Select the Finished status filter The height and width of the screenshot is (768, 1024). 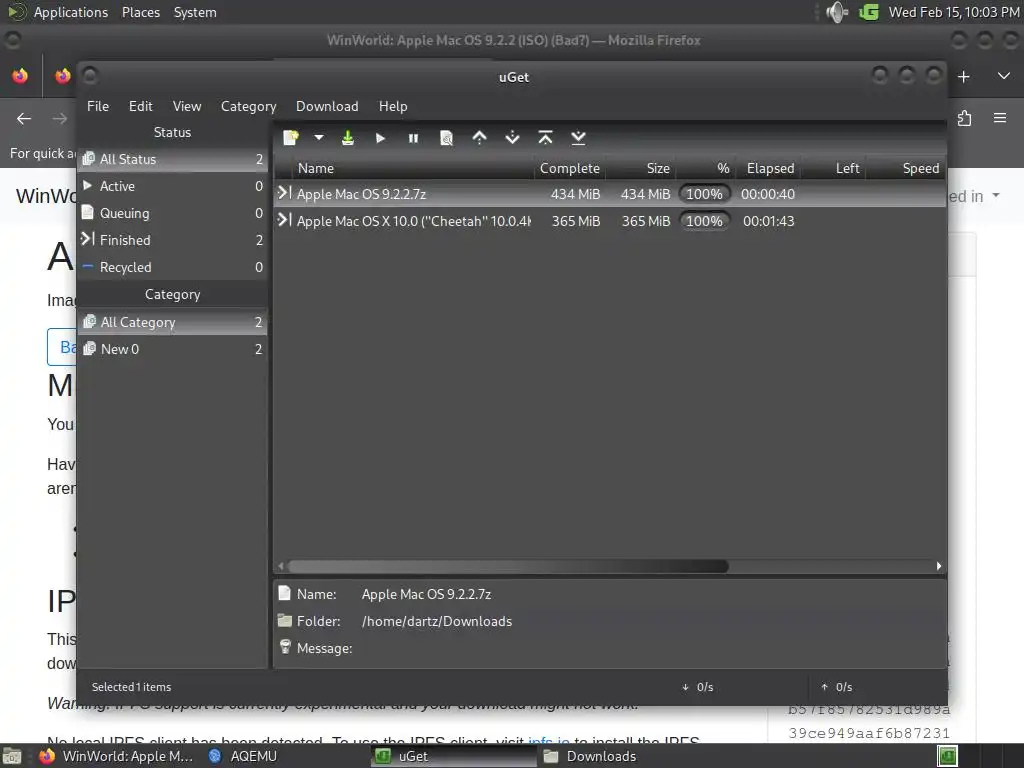click(x=172, y=240)
